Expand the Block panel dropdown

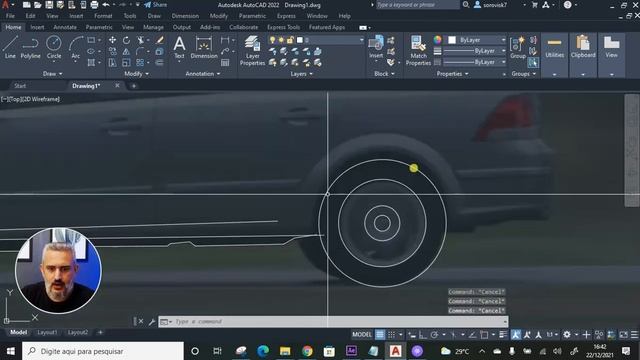(x=384, y=74)
